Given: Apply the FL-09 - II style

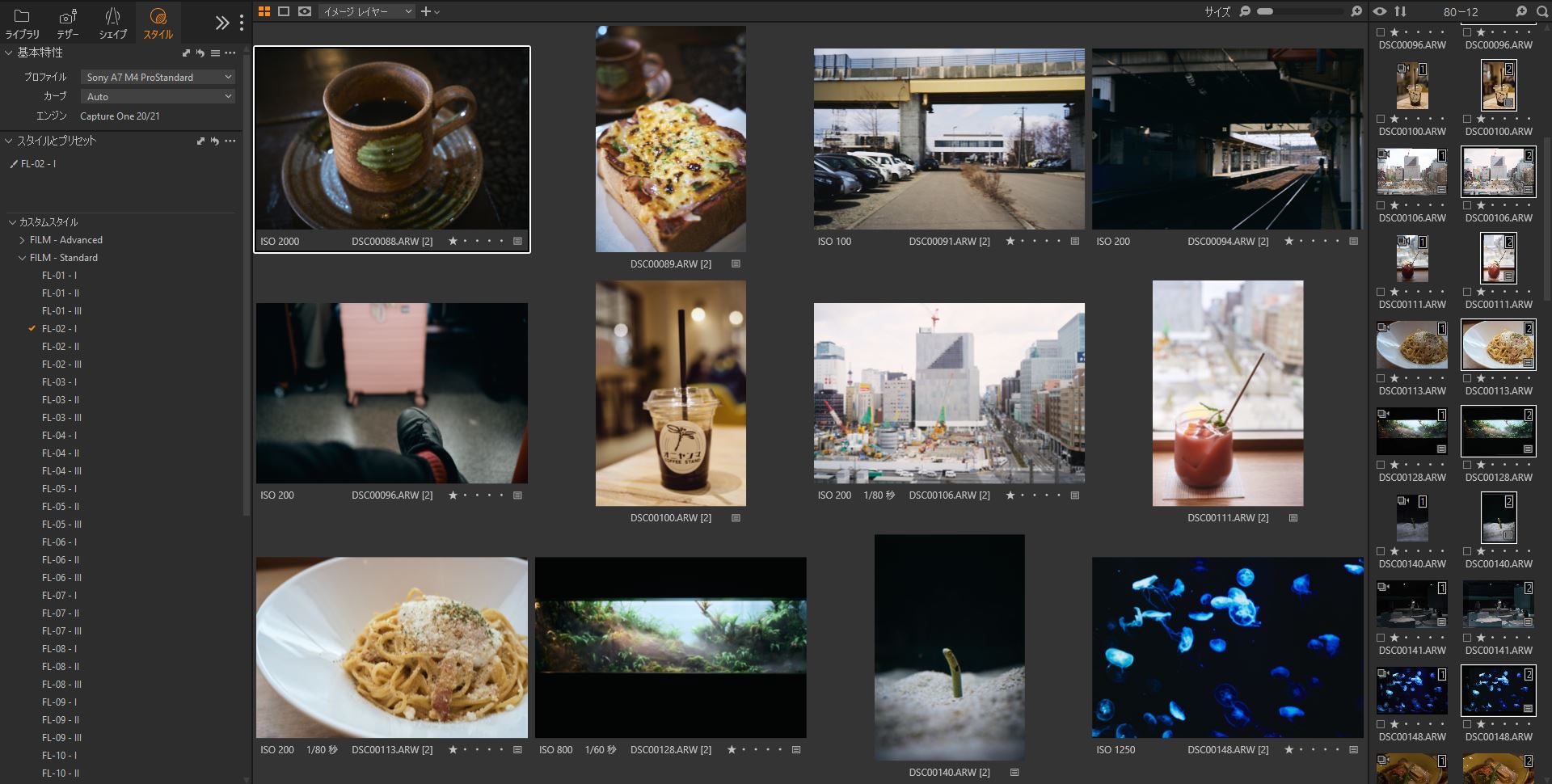Looking at the screenshot, I should 61,720.
